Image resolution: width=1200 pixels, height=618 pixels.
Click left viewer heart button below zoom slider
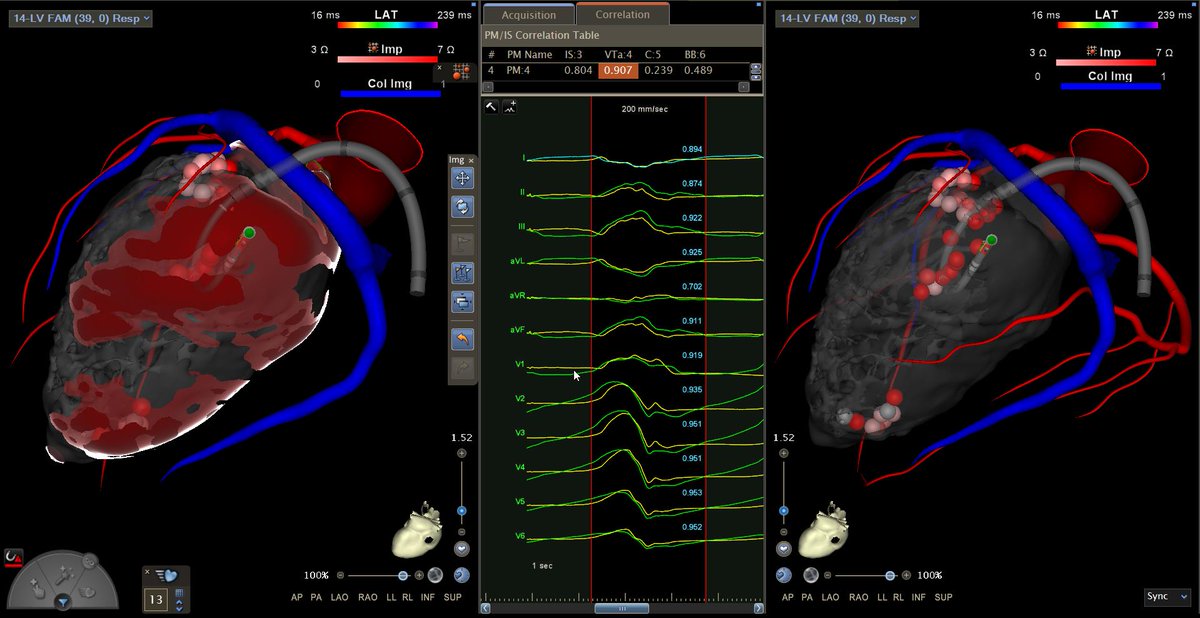coord(462,549)
